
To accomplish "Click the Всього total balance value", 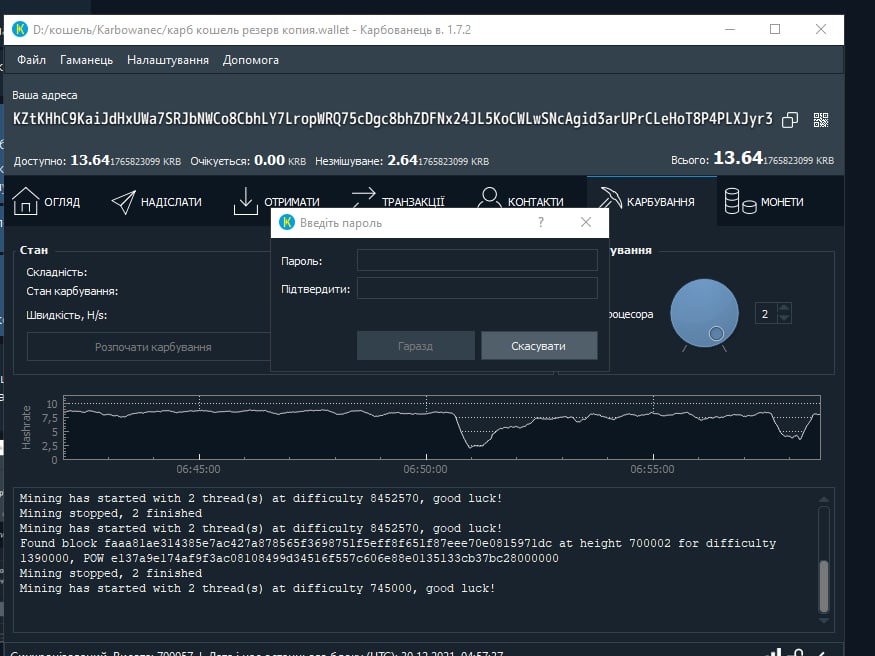I will pos(773,159).
